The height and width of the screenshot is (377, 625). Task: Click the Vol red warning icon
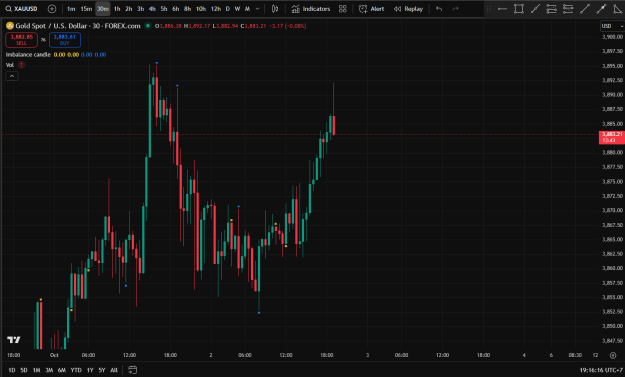click(x=21, y=65)
